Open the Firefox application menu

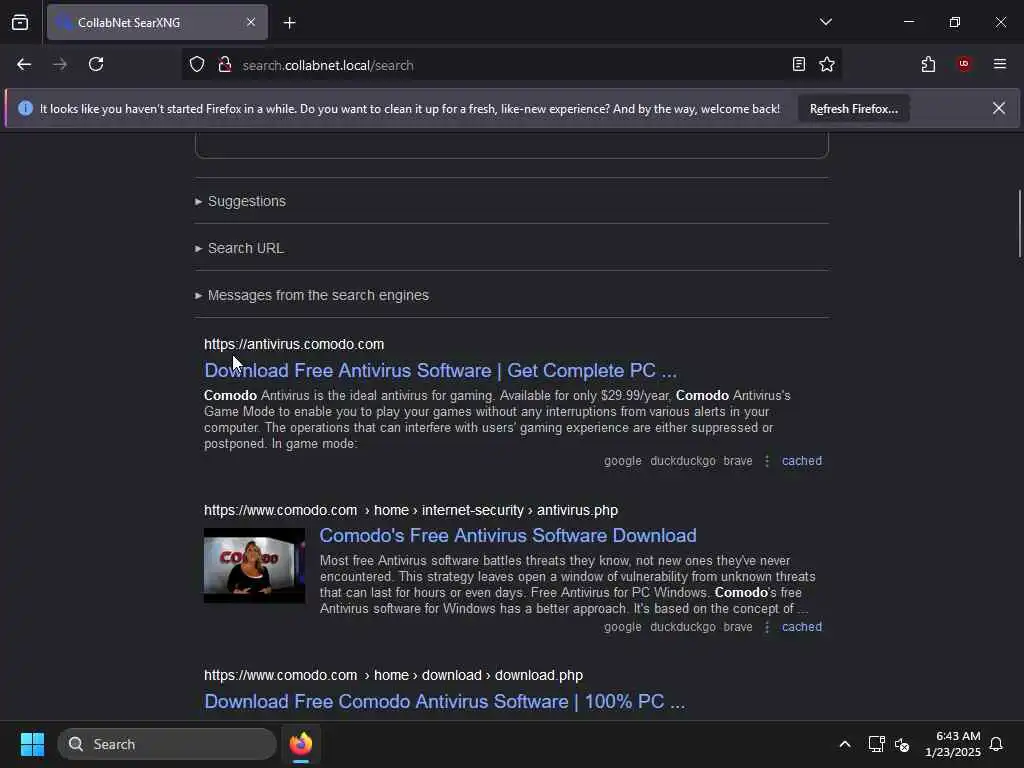click(999, 64)
